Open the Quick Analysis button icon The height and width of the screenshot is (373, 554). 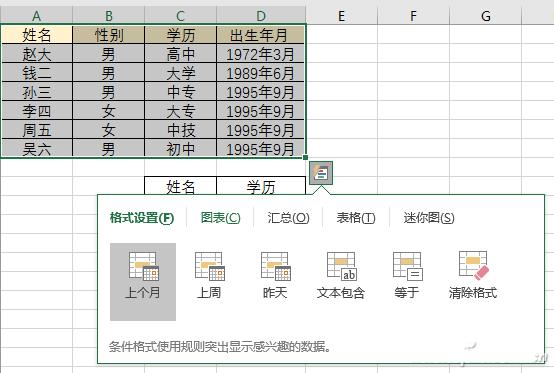[321, 173]
